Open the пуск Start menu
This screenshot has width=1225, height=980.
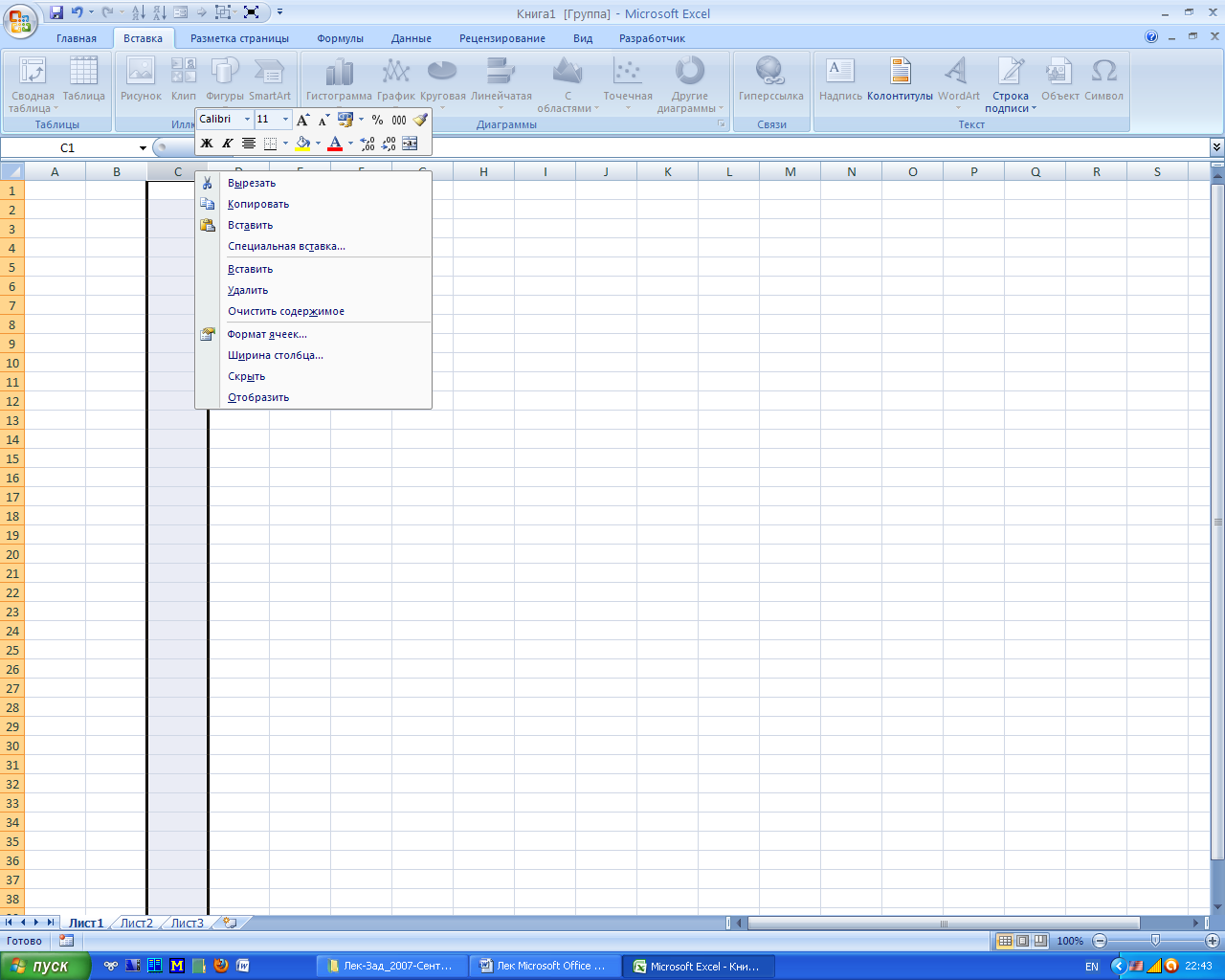tap(45, 967)
